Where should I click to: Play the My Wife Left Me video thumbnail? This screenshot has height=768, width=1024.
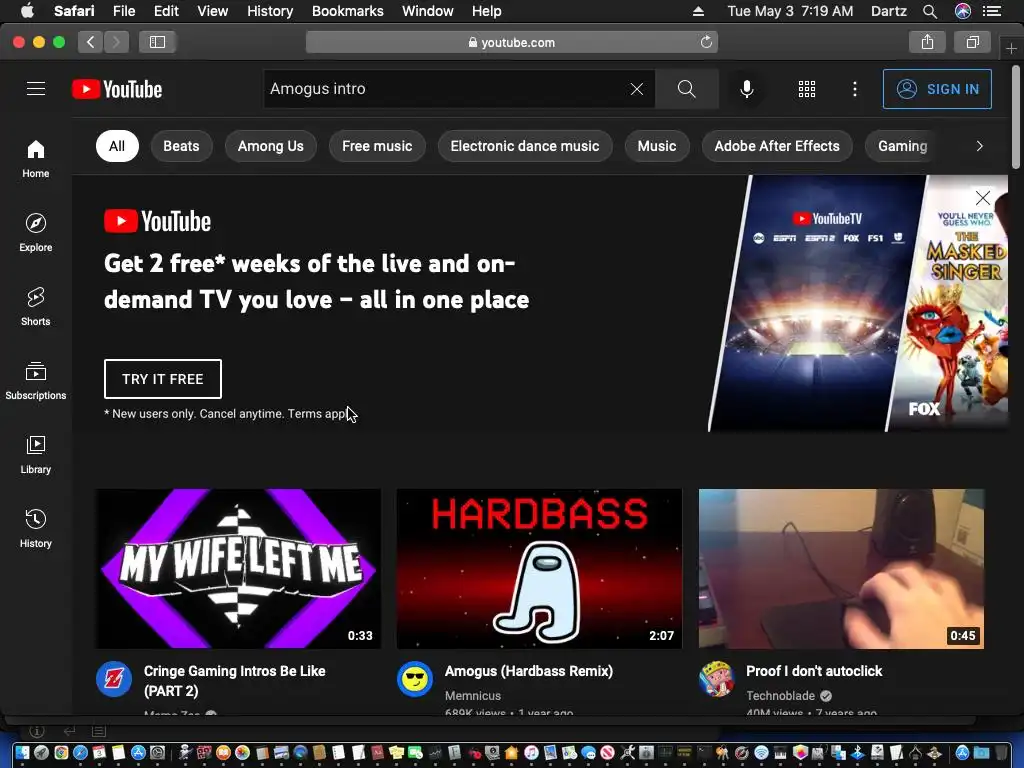click(238, 569)
